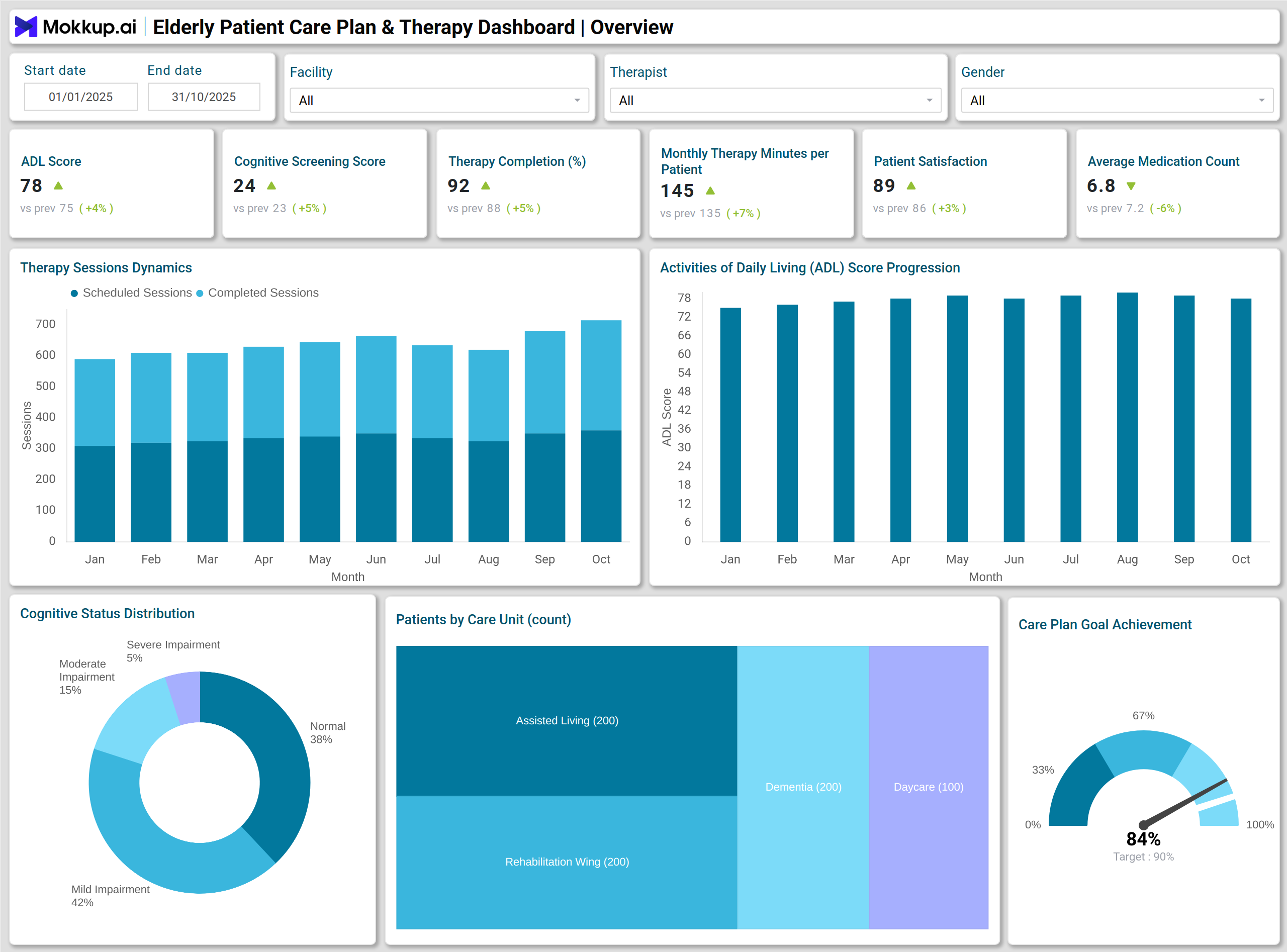Click the Monthly Therapy Minutes up-trend arrow

click(x=710, y=191)
